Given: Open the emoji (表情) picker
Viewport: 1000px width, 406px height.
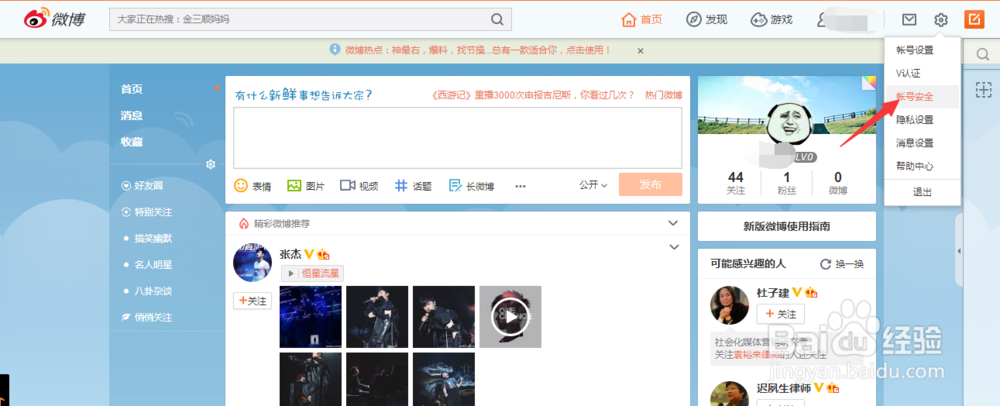Looking at the screenshot, I should pyautogui.click(x=253, y=185).
